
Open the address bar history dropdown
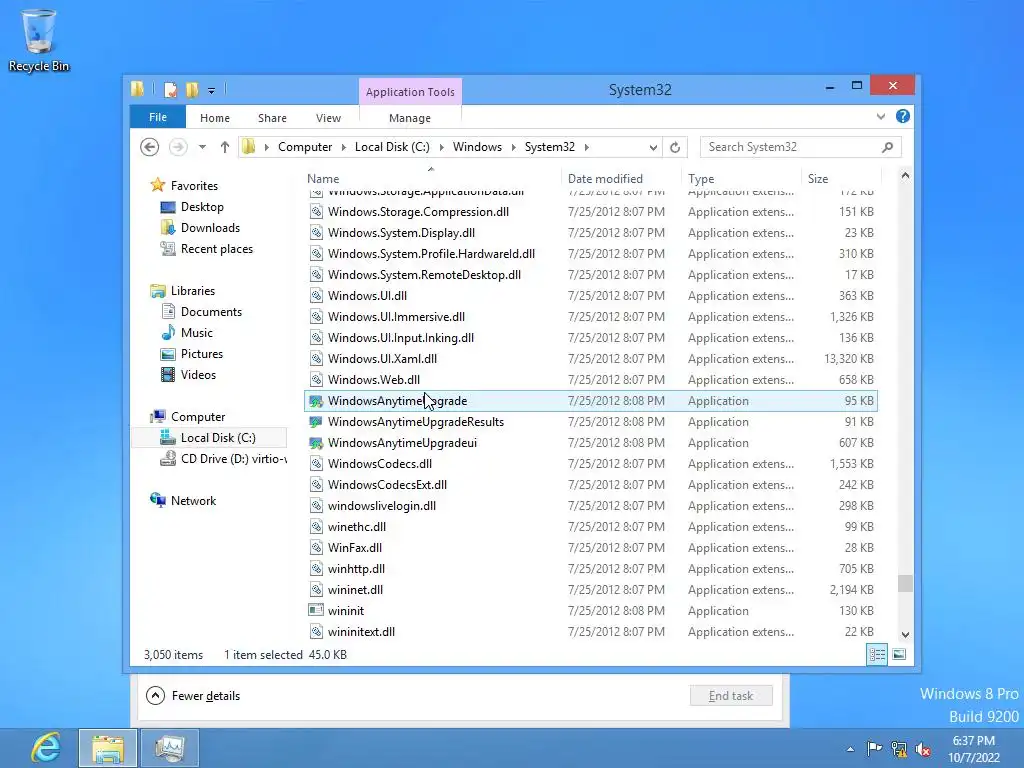click(653, 148)
